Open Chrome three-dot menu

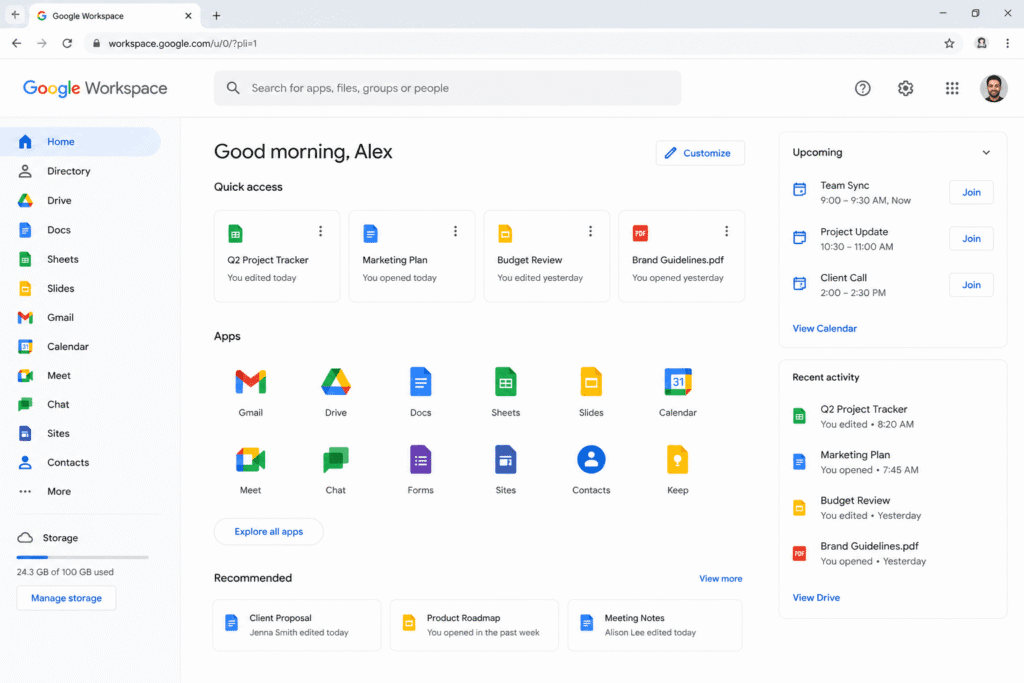(1008, 43)
